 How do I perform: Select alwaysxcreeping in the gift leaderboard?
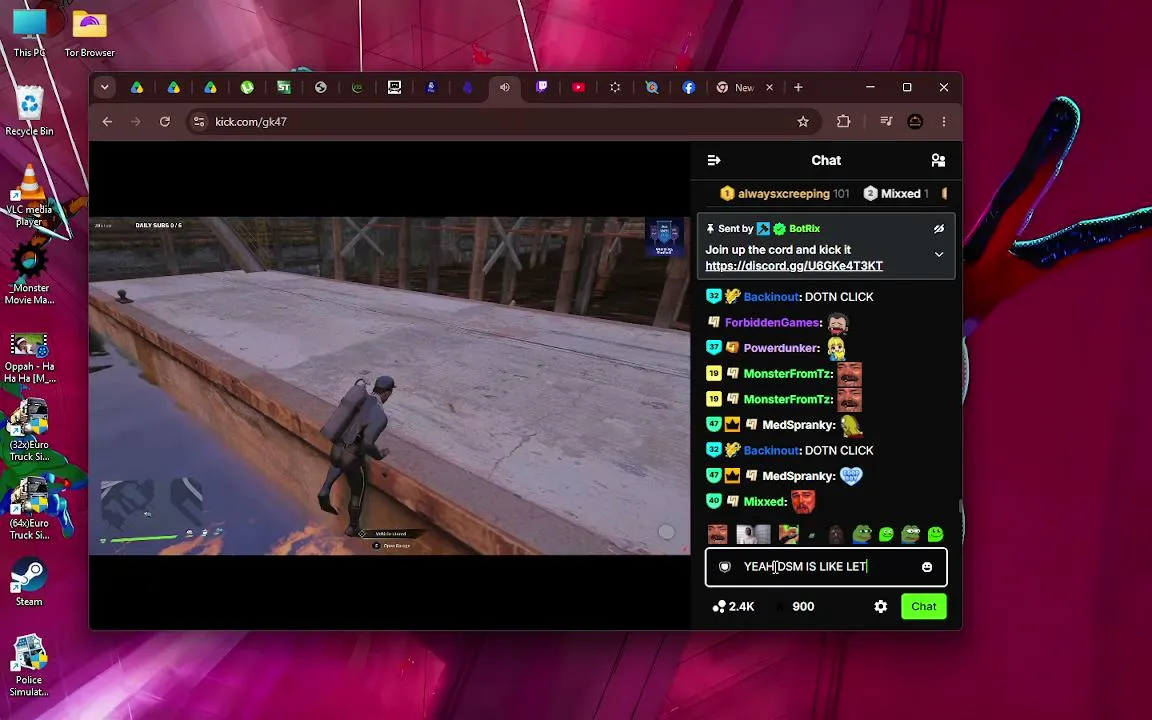tap(784, 193)
